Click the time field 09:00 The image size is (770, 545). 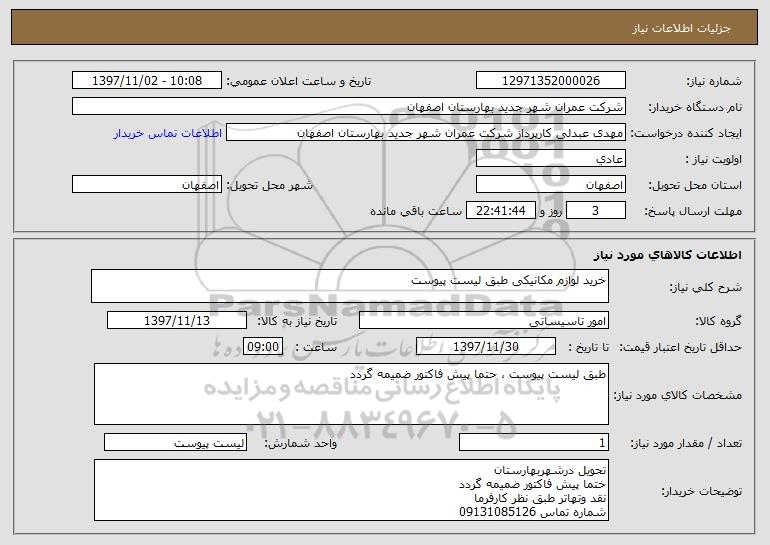(263, 347)
